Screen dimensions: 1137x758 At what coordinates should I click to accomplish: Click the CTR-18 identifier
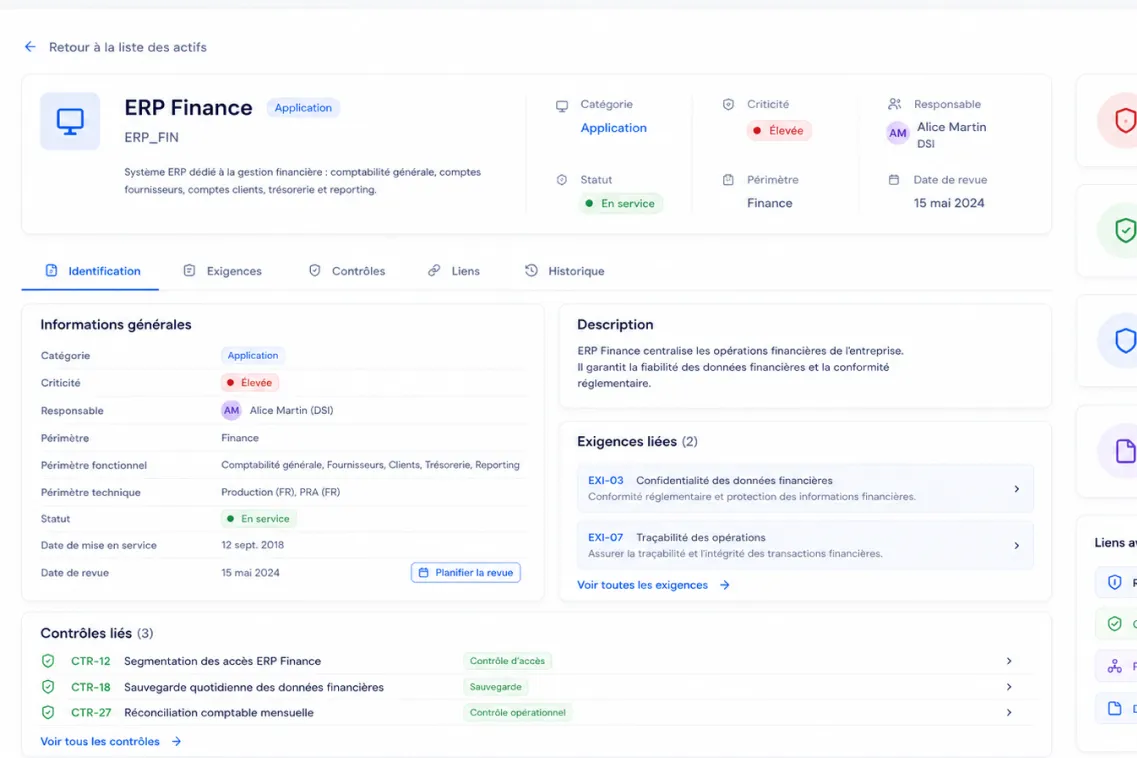pyautogui.click(x=91, y=687)
